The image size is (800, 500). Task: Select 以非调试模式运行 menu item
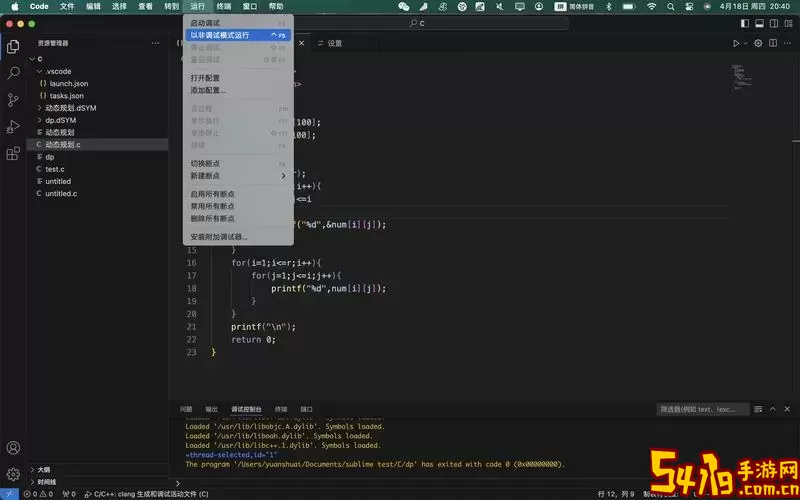[238, 35]
